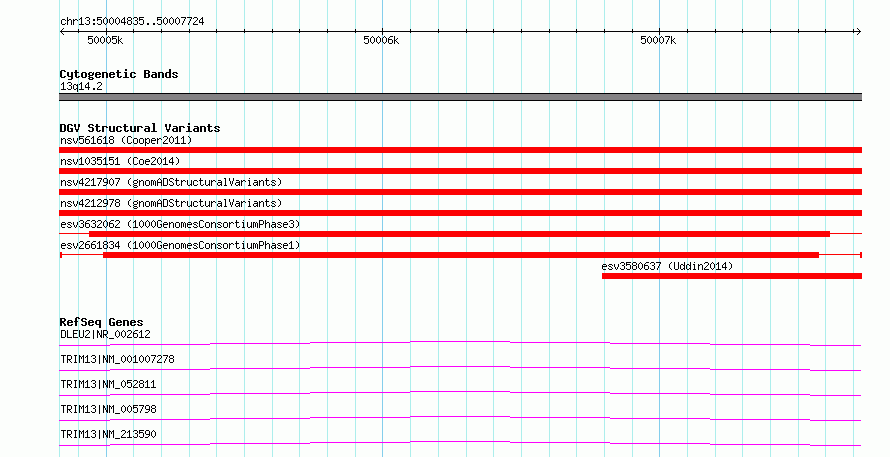Click the 50006k ruler tick label

381,40
